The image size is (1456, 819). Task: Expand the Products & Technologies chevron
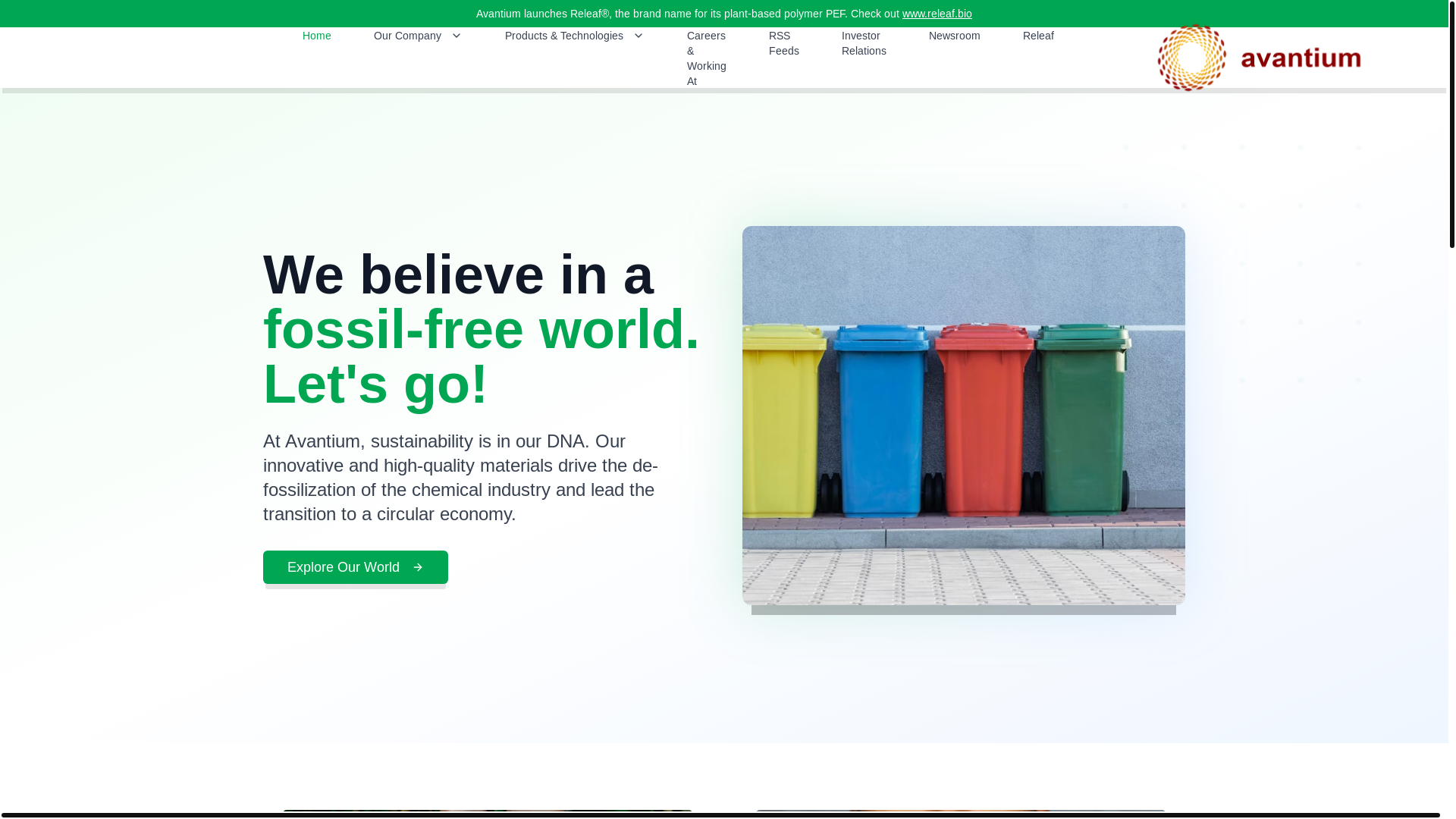coord(639,36)
